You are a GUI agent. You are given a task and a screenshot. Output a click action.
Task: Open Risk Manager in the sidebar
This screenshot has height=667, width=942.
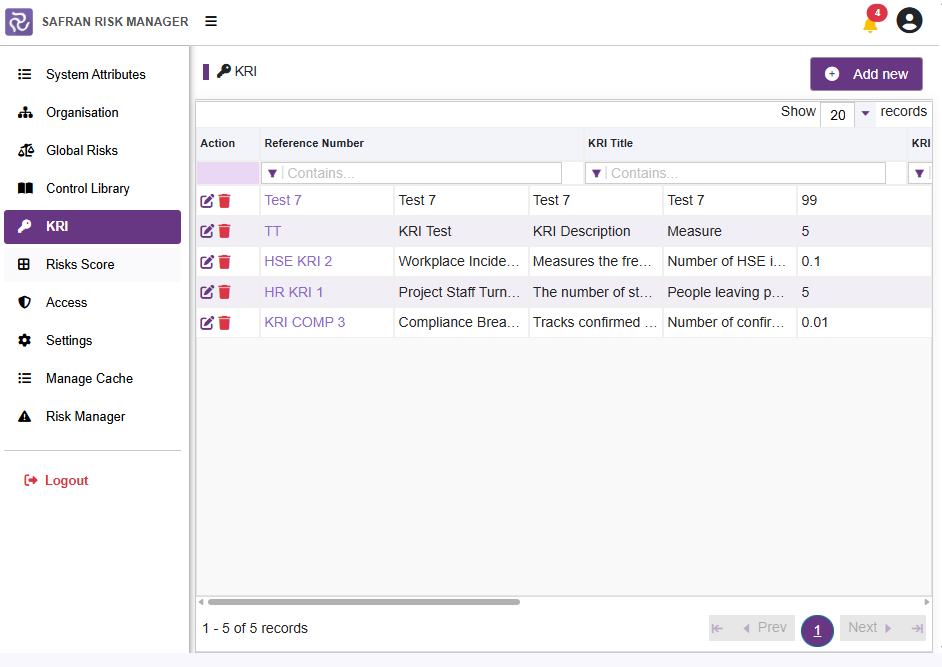click(93, 416)
